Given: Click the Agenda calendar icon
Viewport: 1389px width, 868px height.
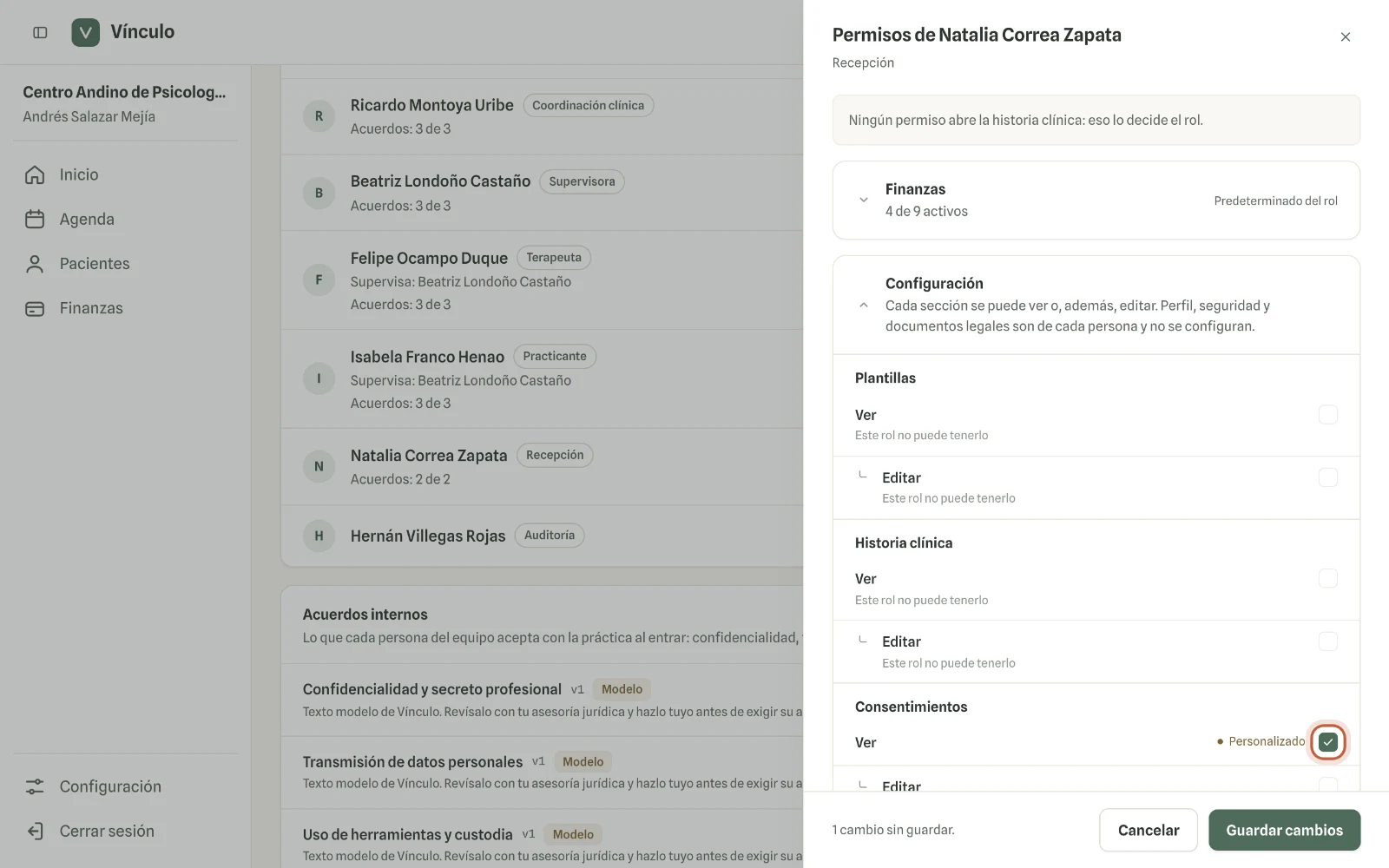Looking at the screenshot, I should (35, 219).
